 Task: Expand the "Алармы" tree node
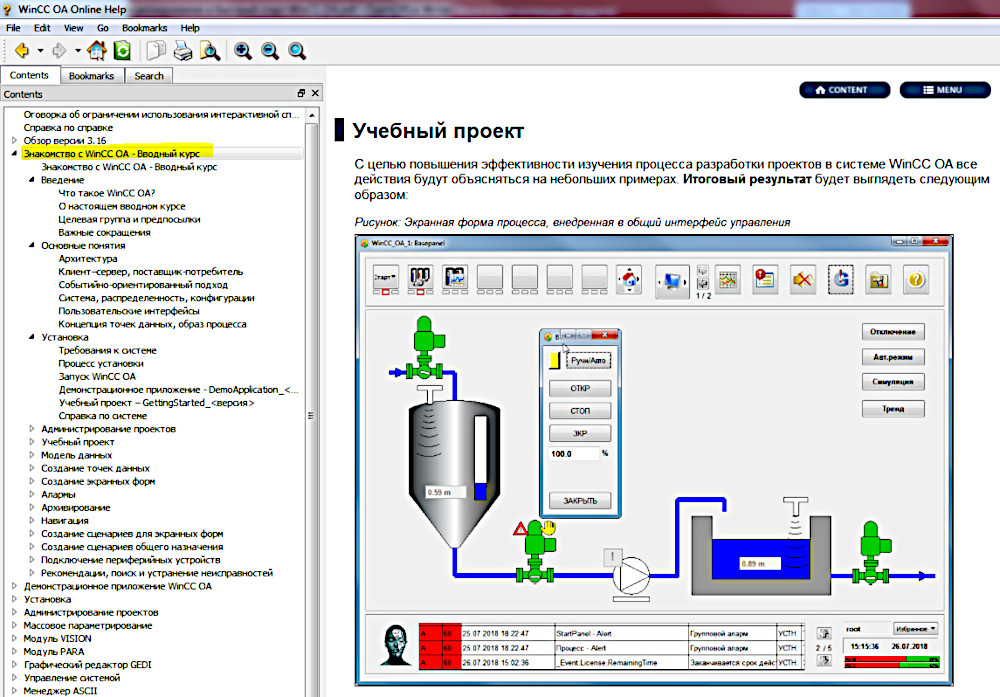31,494
